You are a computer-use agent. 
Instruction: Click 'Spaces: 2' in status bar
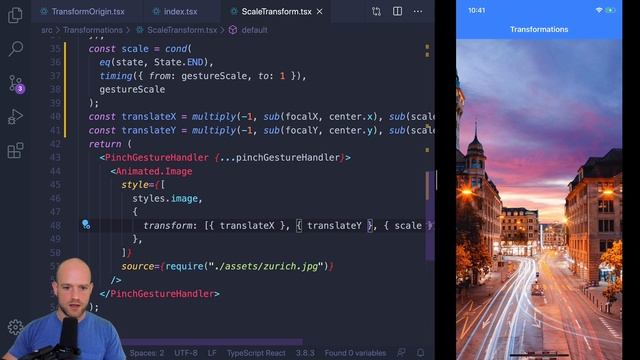[x=147, y=353]
